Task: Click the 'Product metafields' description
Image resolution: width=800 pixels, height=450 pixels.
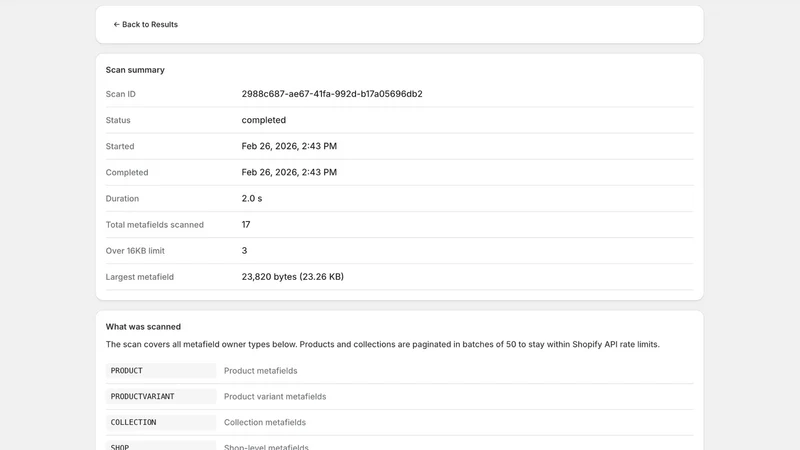Action: pyautogui.click(x=260, y=371)
